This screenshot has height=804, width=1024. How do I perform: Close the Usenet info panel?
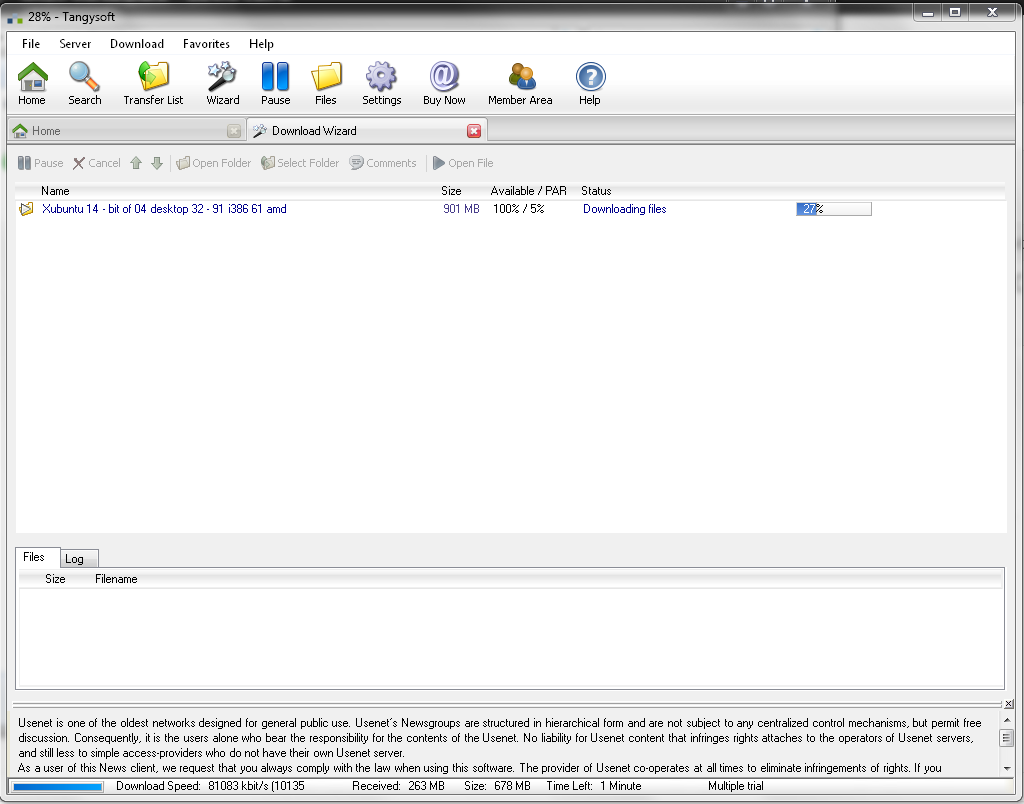click(x=1008, y=704)
